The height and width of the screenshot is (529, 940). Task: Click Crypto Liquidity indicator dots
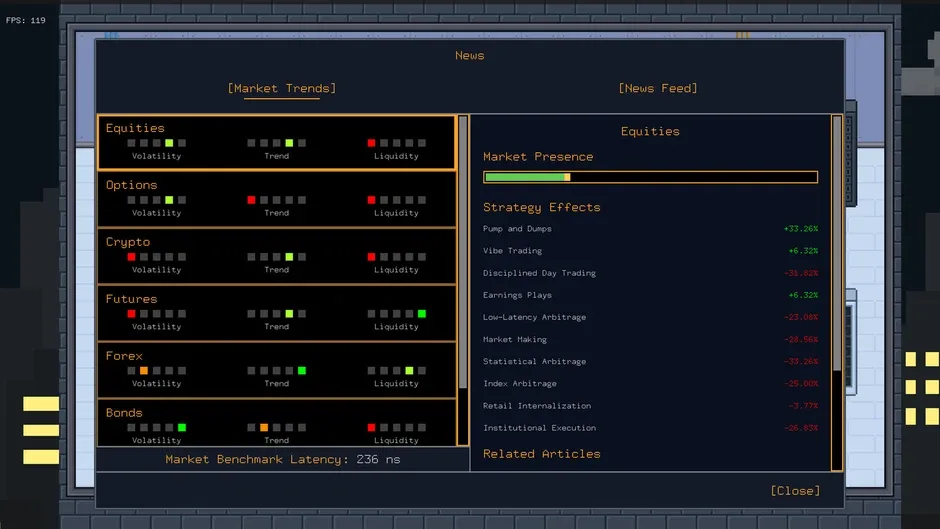tap(396, 257)
